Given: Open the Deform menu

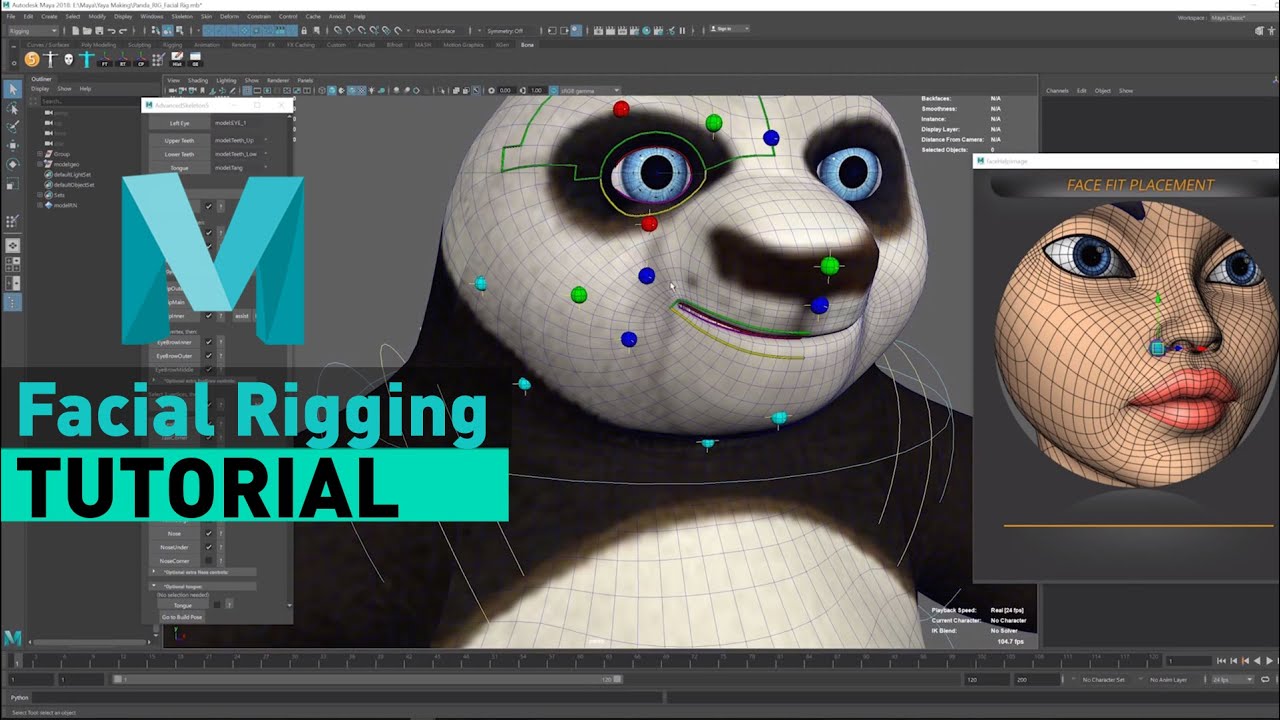Looking at the screenshot, I should [229, 17].
